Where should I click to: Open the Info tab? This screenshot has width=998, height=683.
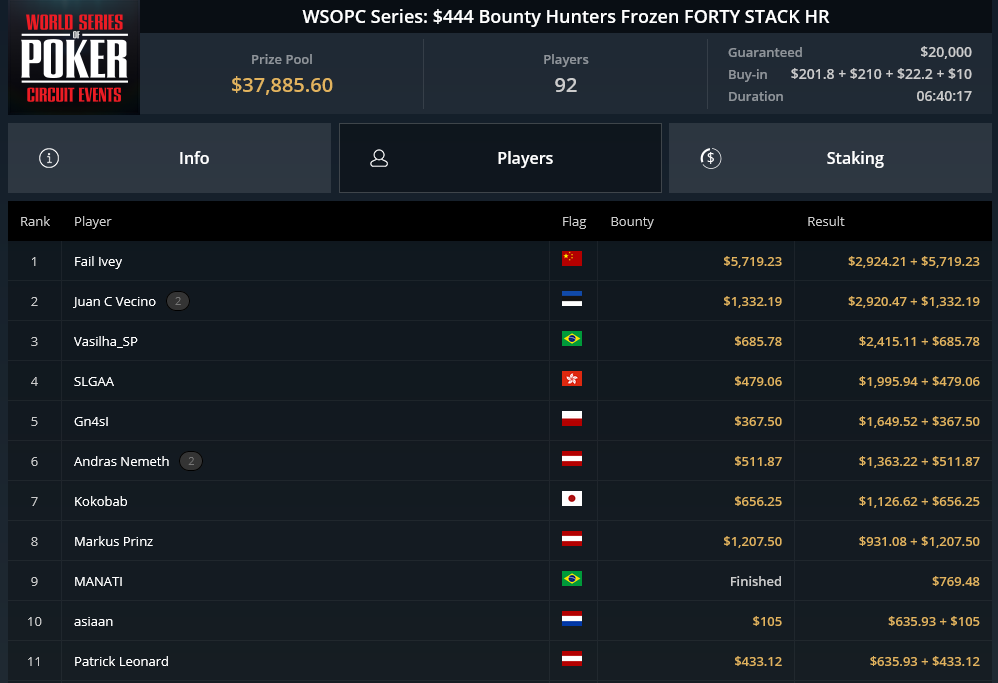point(169,158)
